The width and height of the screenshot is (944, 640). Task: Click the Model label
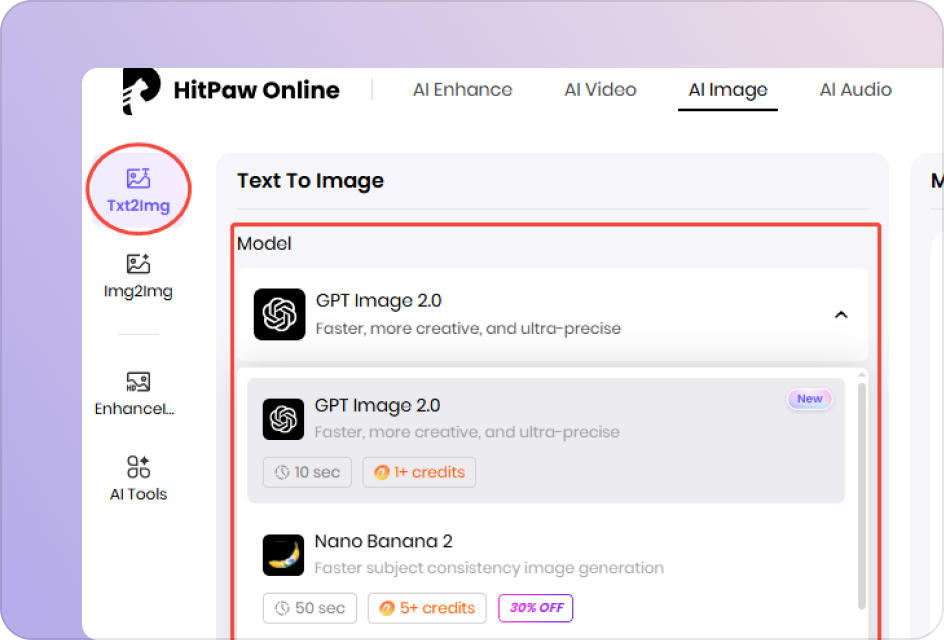click(264, 243)
